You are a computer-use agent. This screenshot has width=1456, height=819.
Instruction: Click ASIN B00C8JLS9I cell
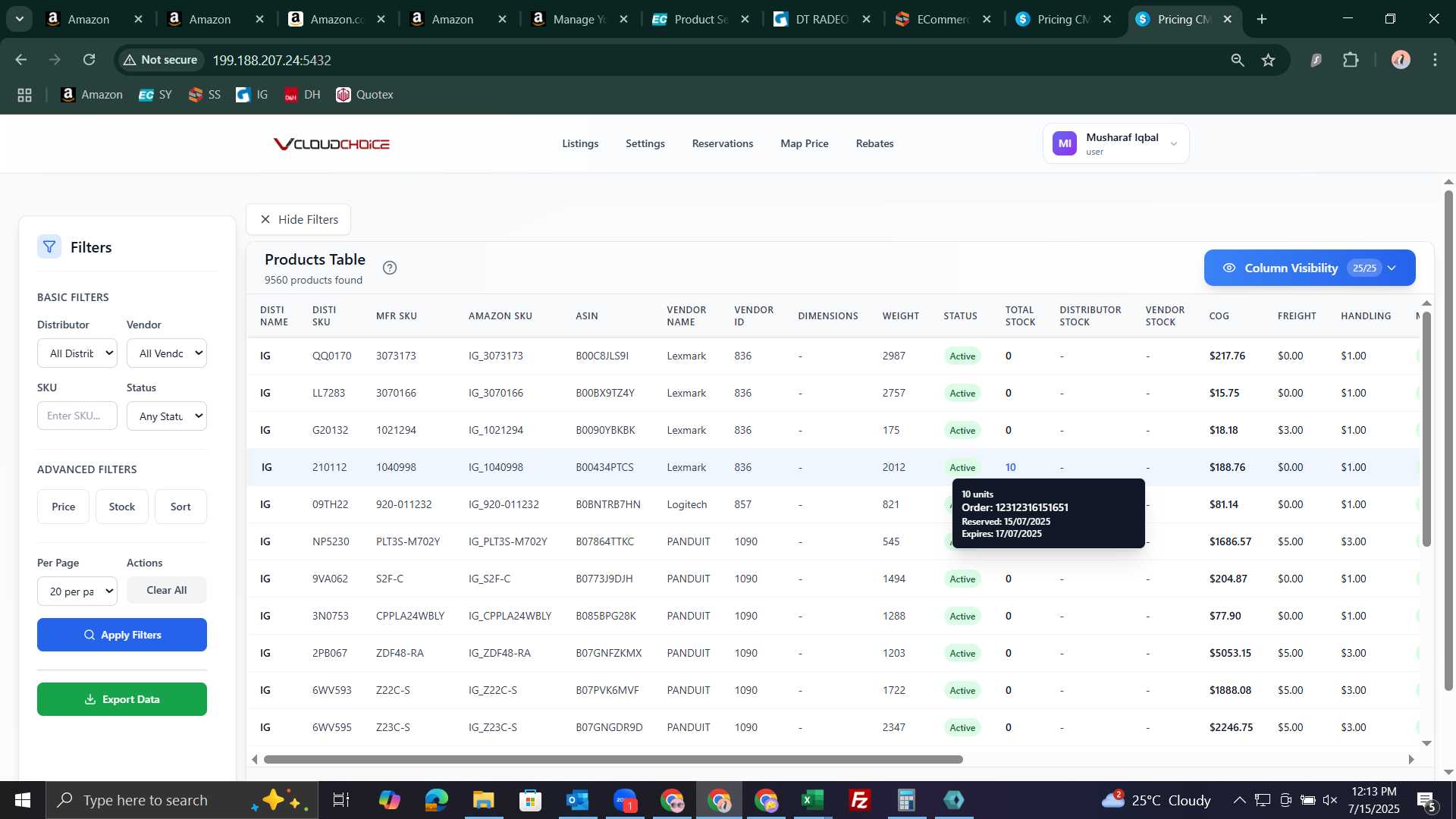point(602,356)
